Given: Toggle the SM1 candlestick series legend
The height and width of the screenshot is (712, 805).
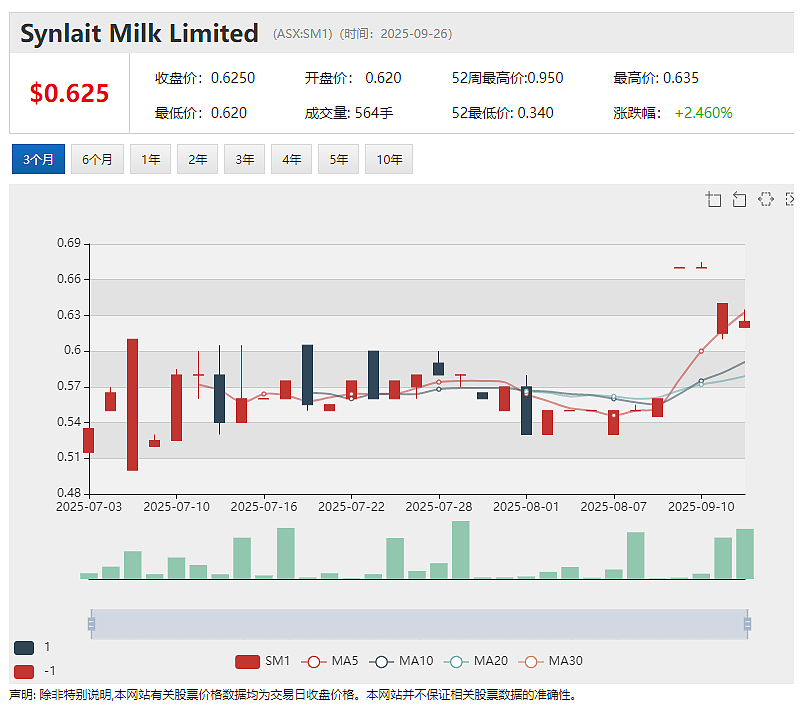Looking at the screenshot, I should (x=262, y=661).
